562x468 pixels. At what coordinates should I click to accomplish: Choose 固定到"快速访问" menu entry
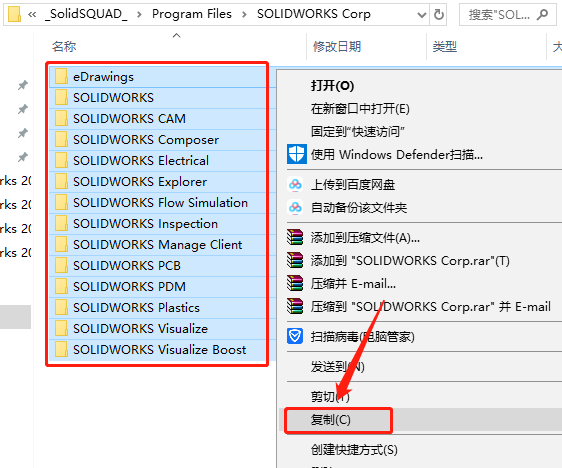tap(358, 132)
